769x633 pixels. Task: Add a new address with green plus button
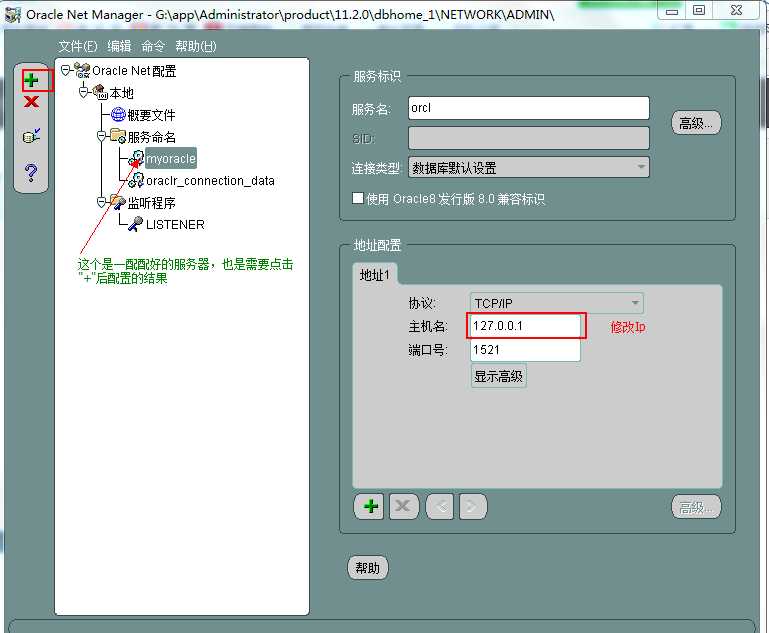(x=371, y=506)
